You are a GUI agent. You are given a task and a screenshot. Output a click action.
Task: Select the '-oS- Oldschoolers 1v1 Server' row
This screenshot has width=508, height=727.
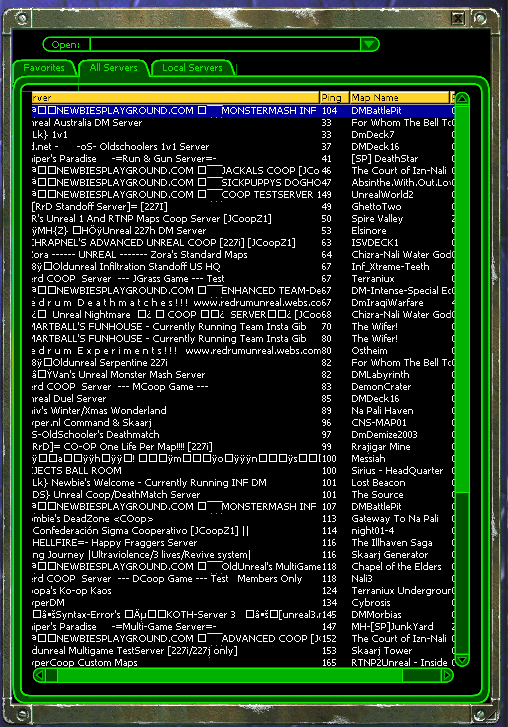point(243,147)
